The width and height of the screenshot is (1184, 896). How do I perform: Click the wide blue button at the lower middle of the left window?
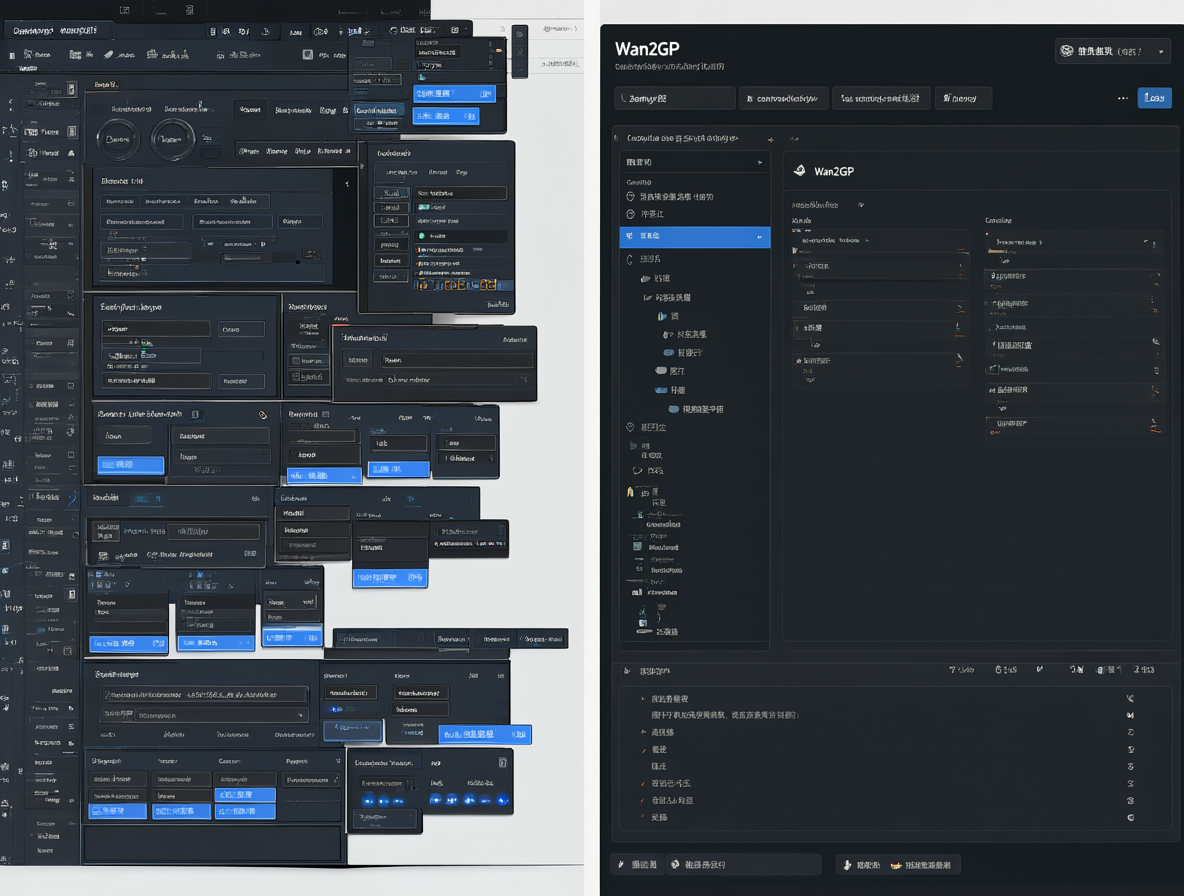(485, 734)
